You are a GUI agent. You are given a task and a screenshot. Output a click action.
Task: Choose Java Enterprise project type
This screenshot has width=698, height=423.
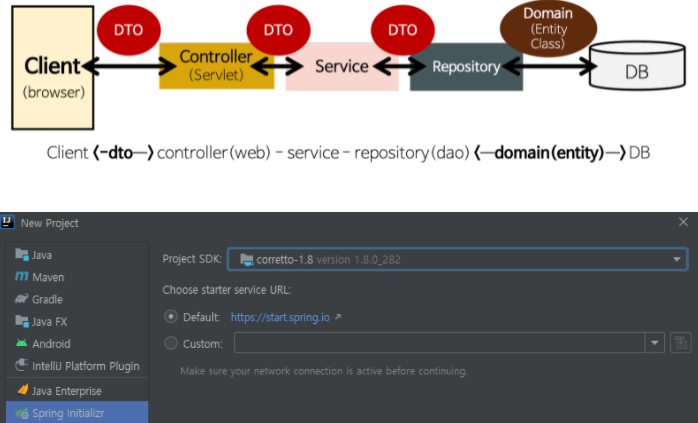pos(77,390)
